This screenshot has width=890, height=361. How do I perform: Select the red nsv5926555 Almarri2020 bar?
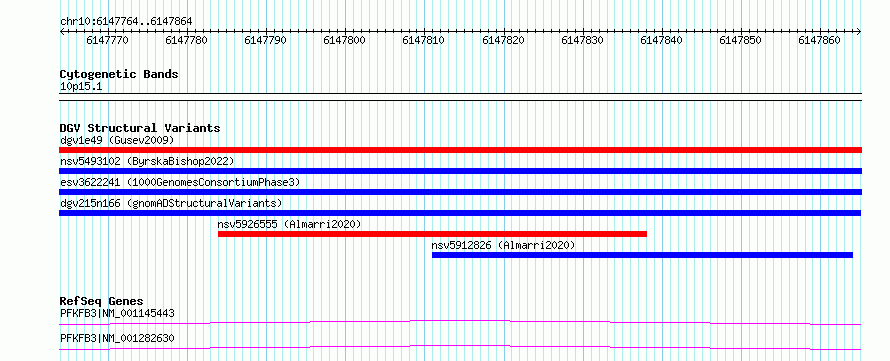[433, 234]
